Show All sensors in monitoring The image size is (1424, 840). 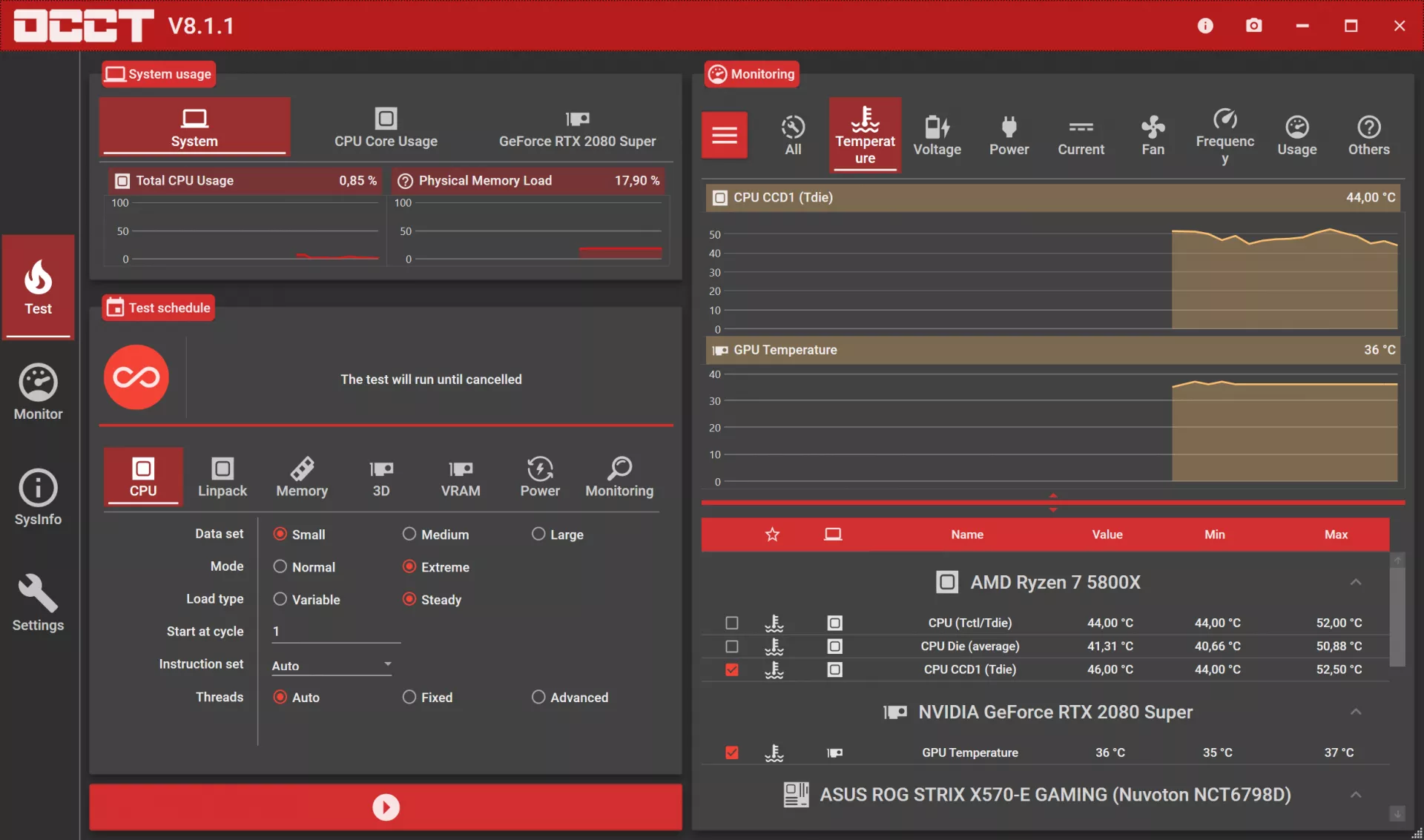pos(793,135)
